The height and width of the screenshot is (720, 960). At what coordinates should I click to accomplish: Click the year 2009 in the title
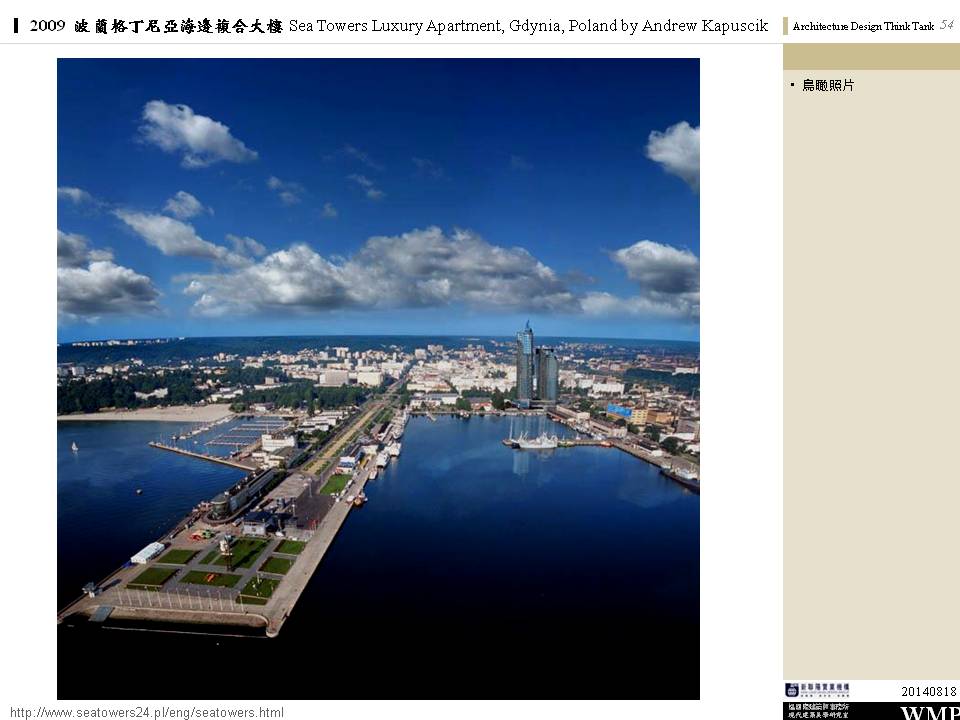(48, 26)
